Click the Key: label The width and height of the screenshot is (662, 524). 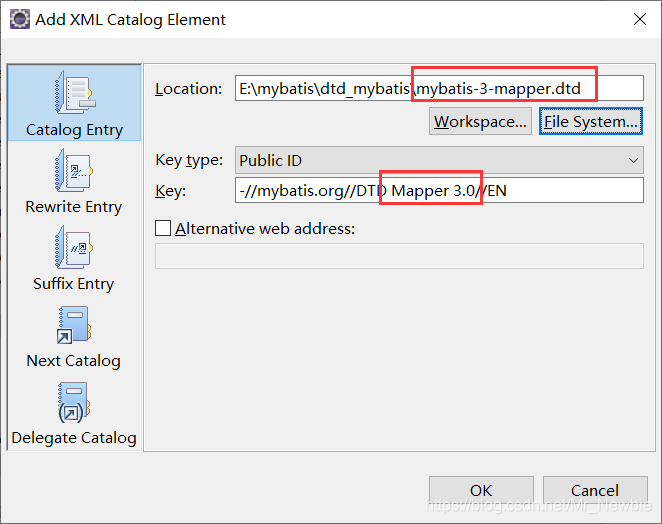(x=171, y=191)
